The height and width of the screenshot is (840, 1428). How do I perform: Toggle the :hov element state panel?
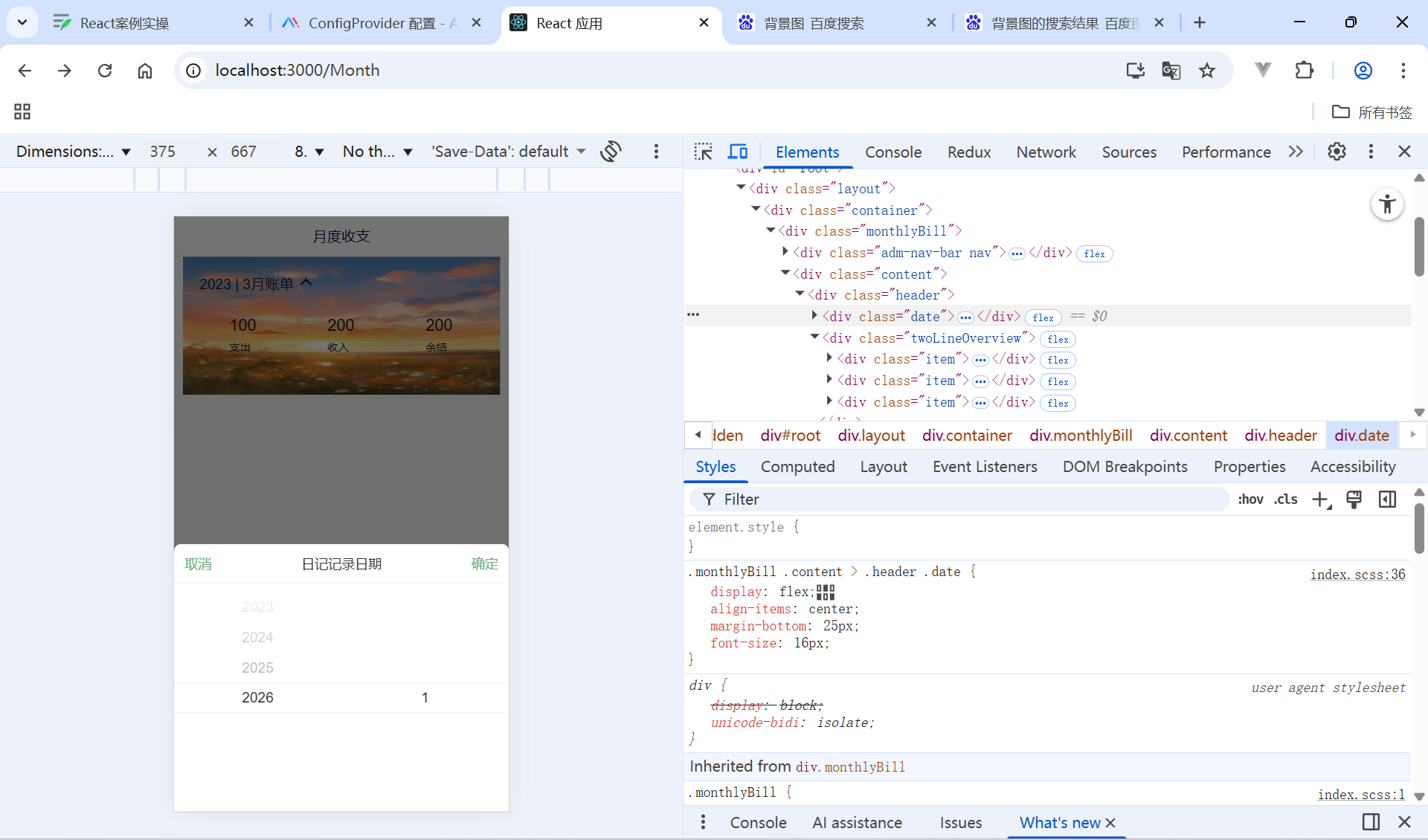(x=1250, y=500)
